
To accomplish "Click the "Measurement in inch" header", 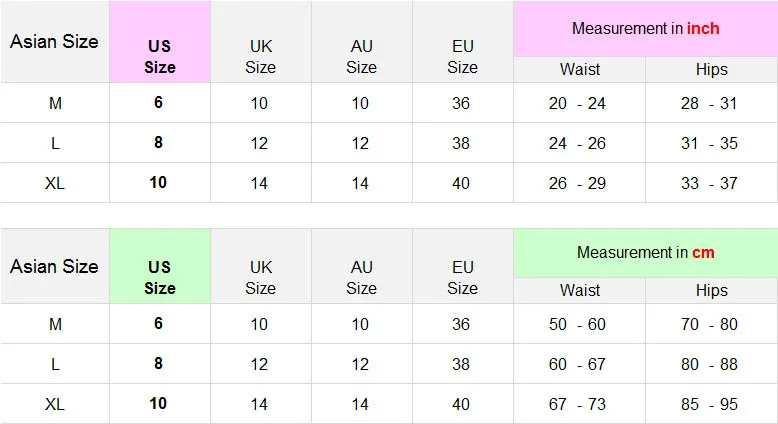I will click(645, 29).
